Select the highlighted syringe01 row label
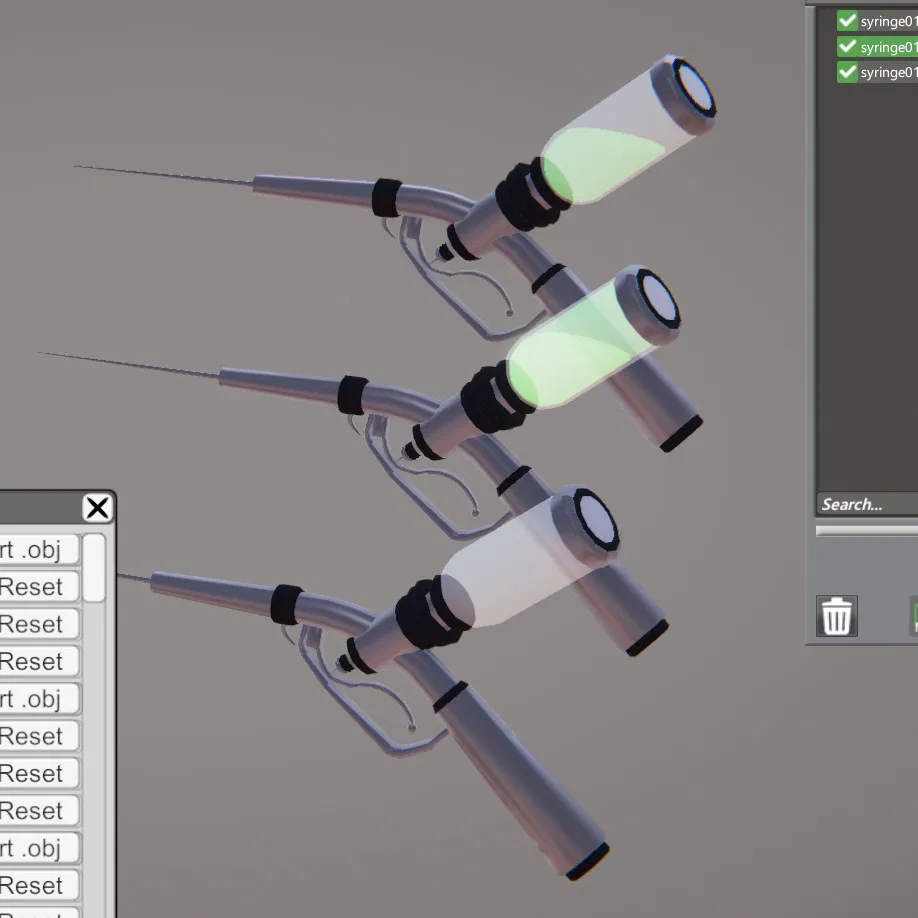Screen dimensions: 918x918 point(889,47)
